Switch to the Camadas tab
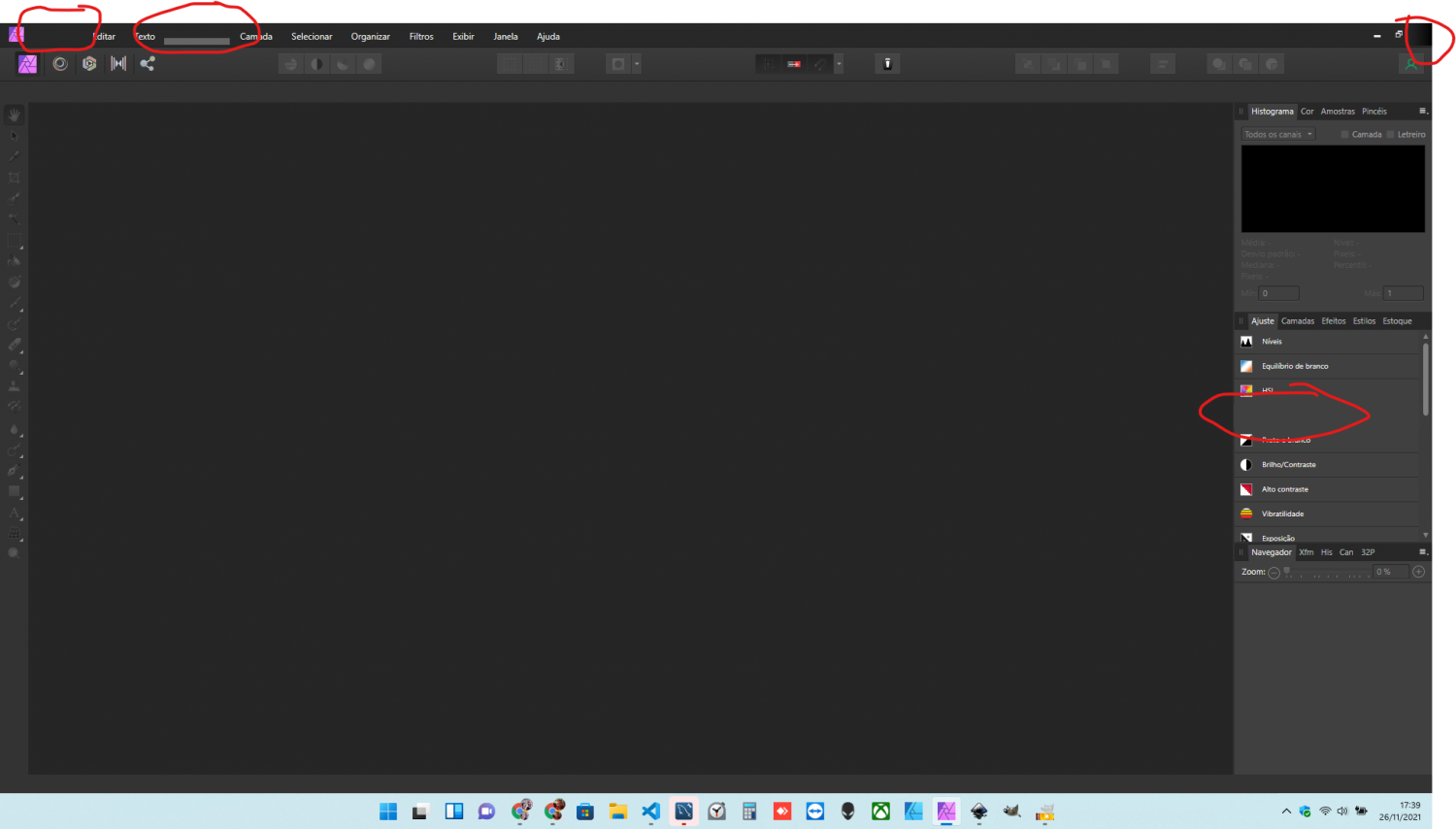1456x829 pixels. click(1298, 320)
